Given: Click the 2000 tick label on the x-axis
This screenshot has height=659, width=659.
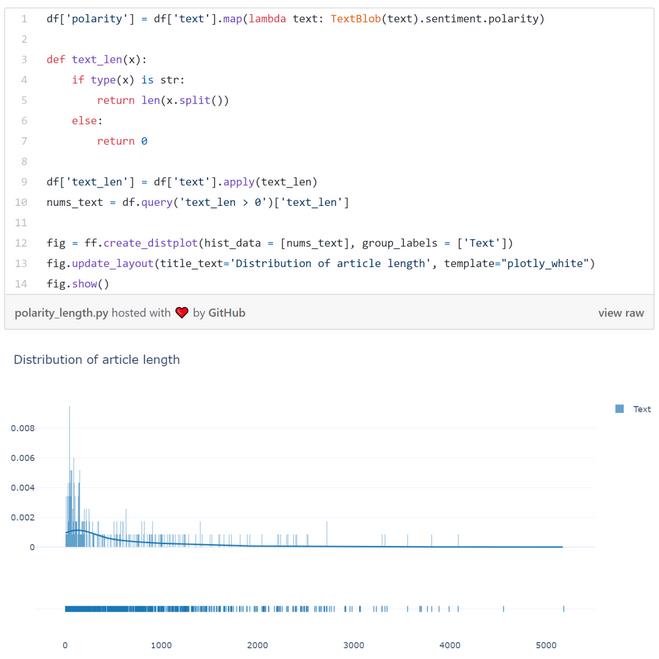Looking at the screenshot, I should coord(257,646).
